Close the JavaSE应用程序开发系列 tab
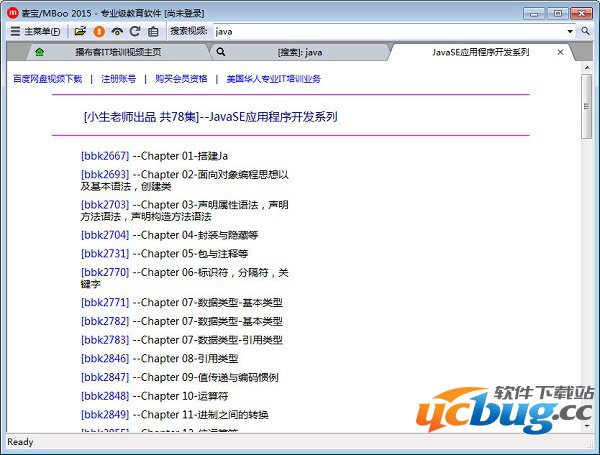Viewport: 600px width, 455px height. [560, 52]
